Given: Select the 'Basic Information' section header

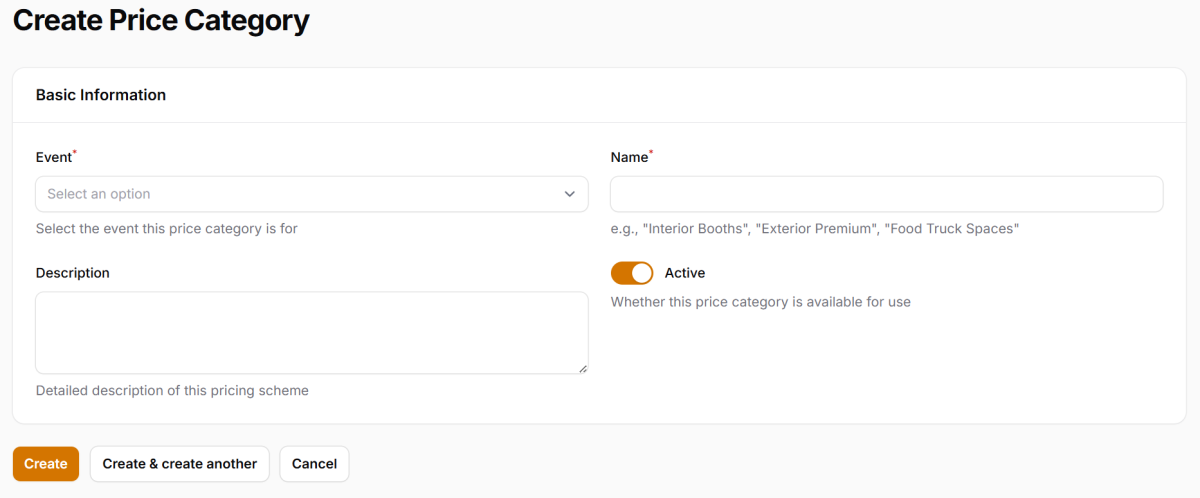Looking at the screenshot, I should (101, 95).
